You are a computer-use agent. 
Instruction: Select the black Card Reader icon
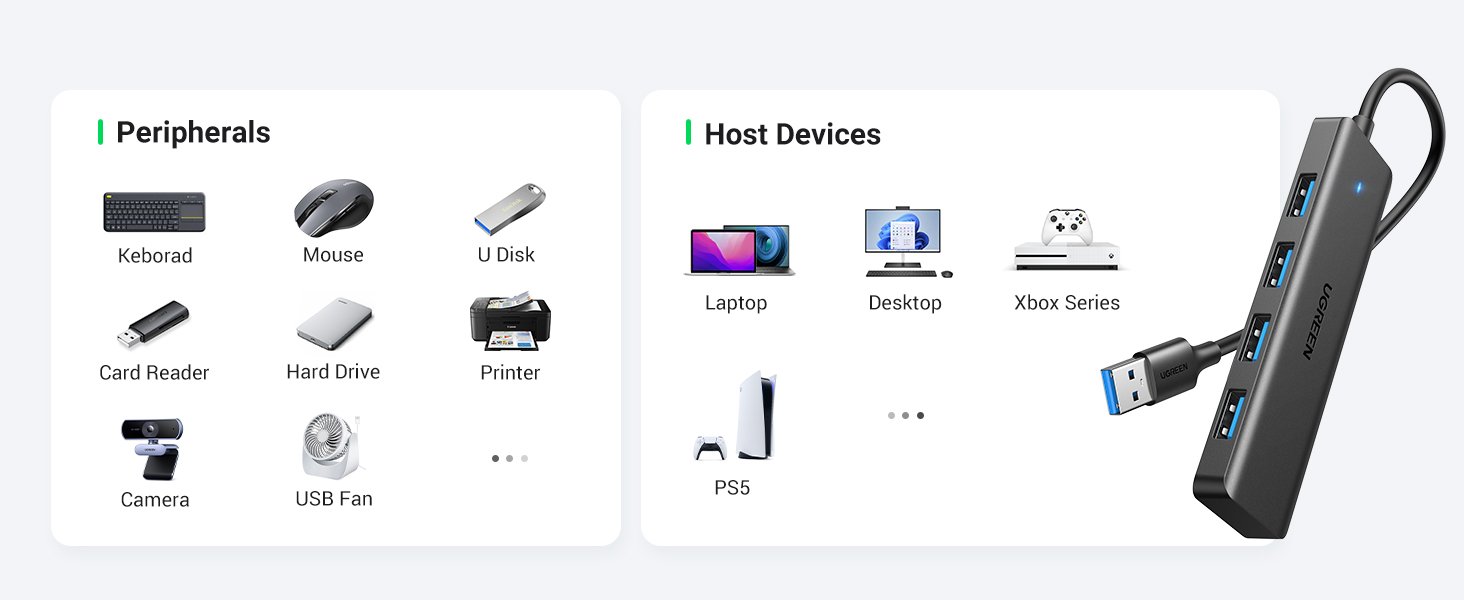153,324
